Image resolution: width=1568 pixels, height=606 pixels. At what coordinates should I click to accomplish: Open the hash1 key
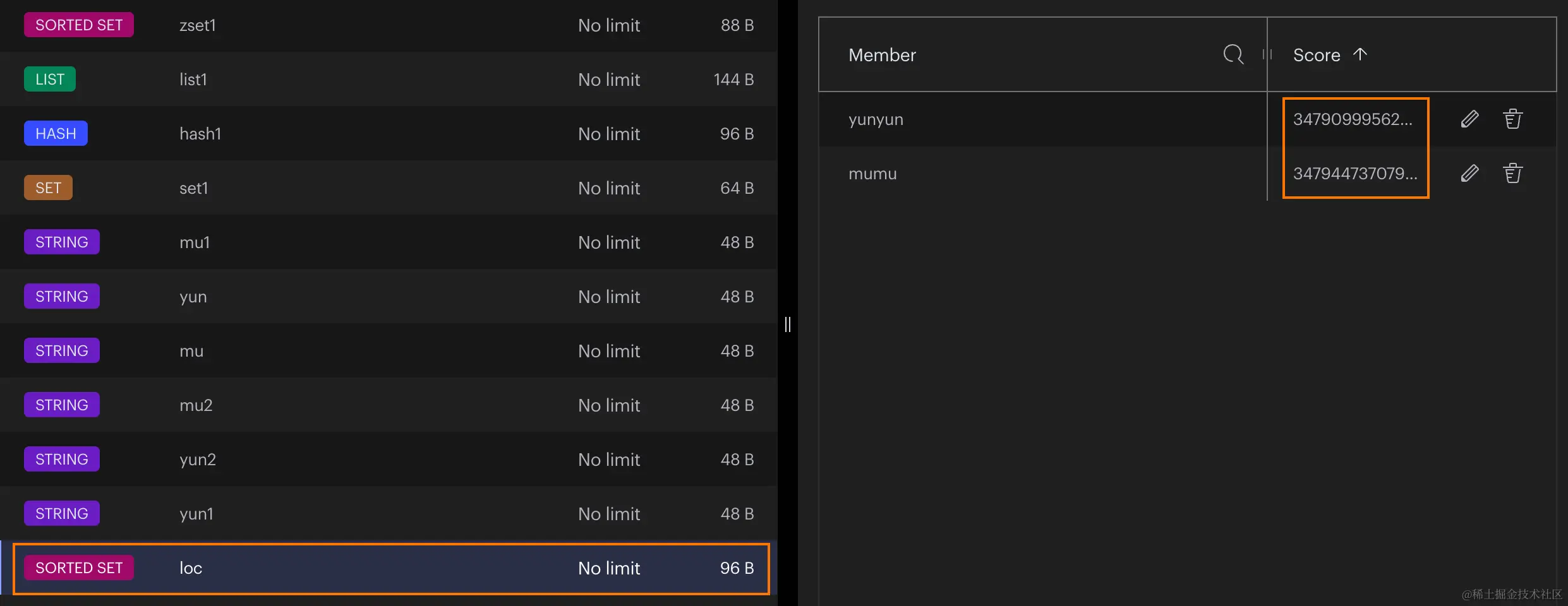389,134
